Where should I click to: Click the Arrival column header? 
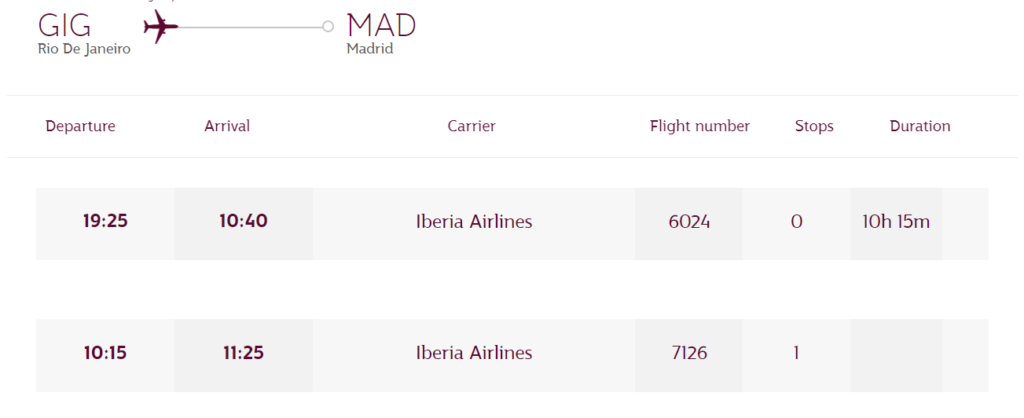[227, 126]
